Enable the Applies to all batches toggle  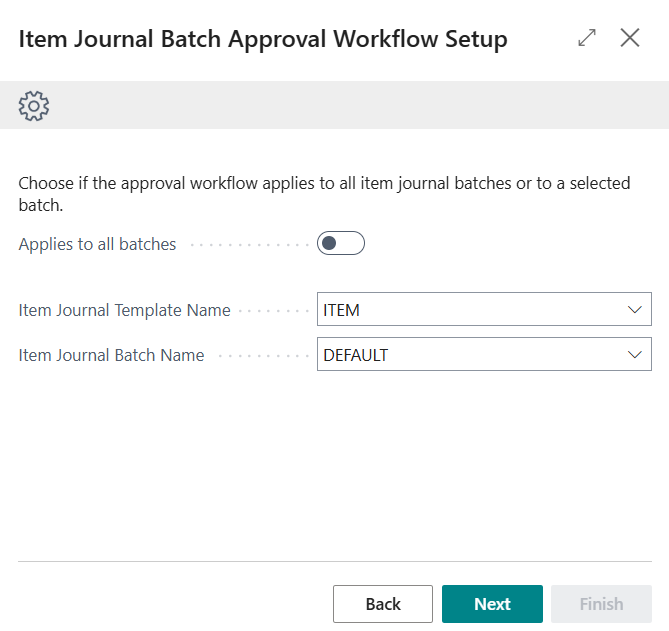(x=341, y=244)
